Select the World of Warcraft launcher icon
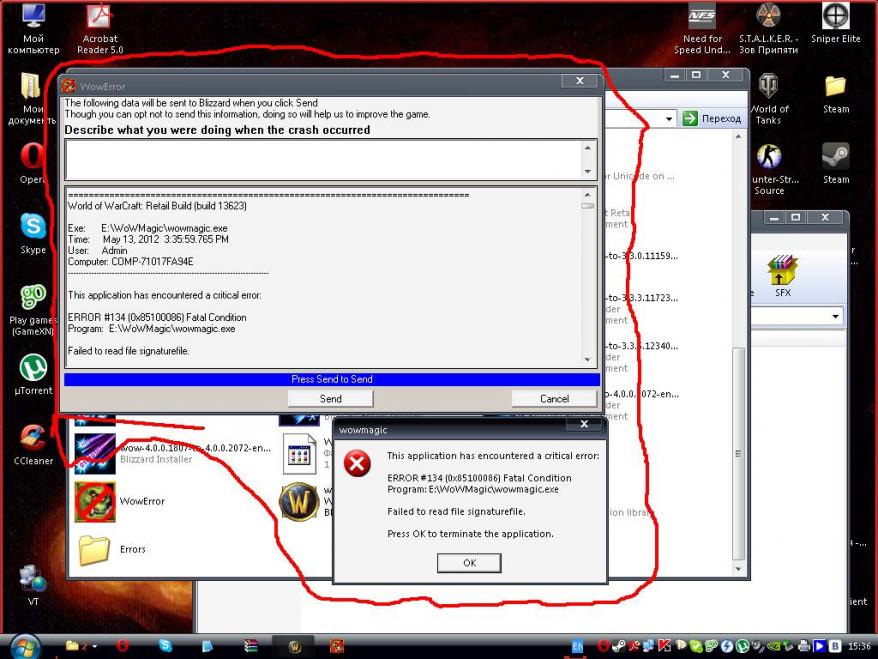 [299, 502]
